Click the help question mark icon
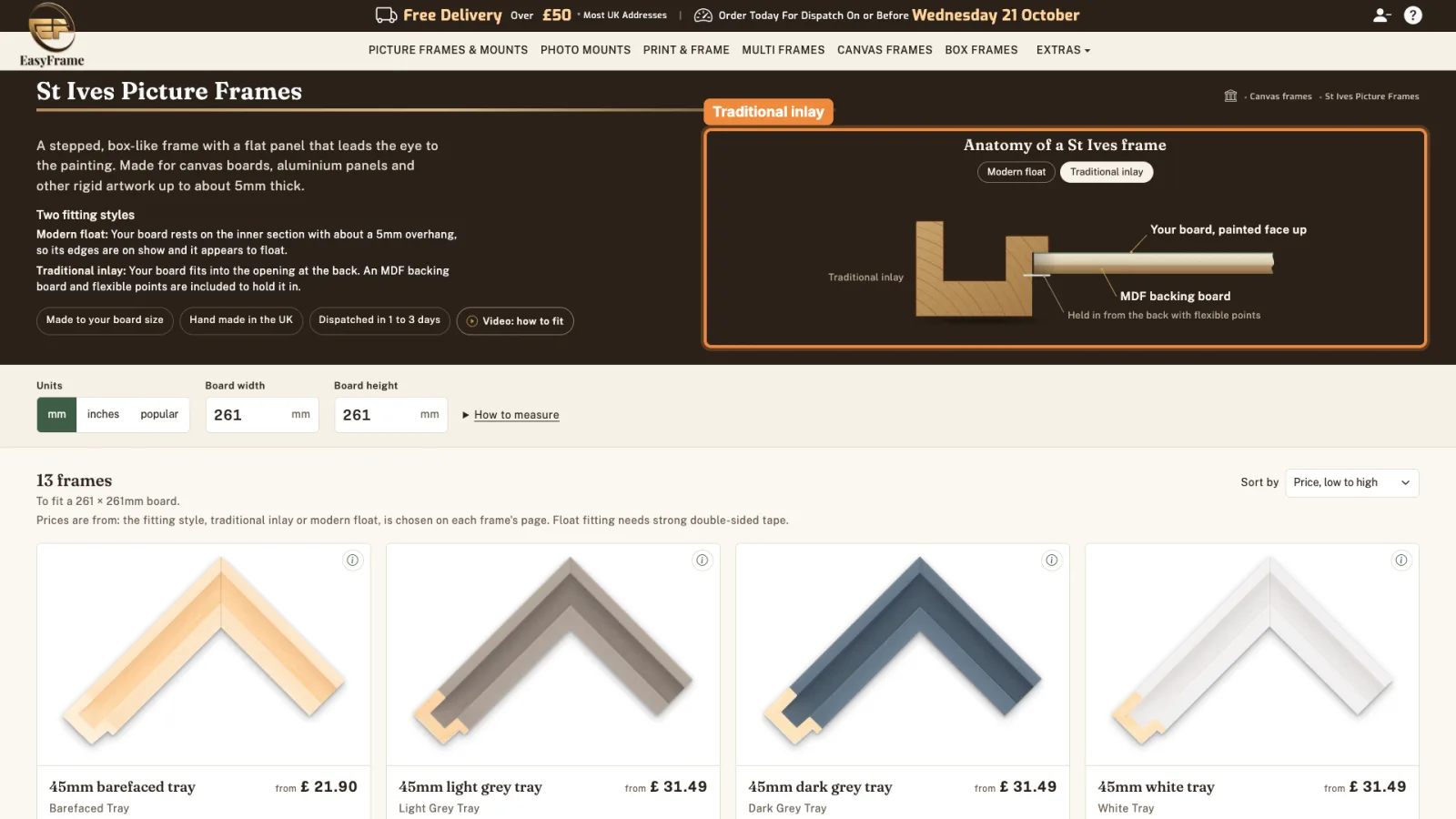The height and width of the screenshot is (819, 1456). tap(1413, 15)
